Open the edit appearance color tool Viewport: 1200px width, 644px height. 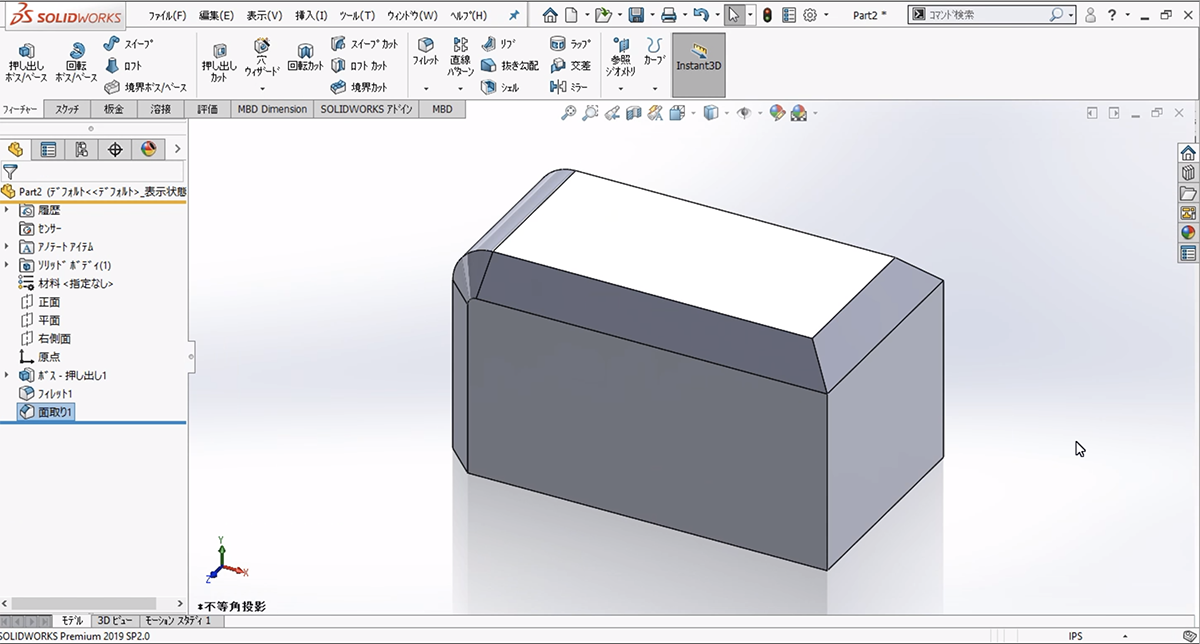pyautogui.click(x=777, y=112)
